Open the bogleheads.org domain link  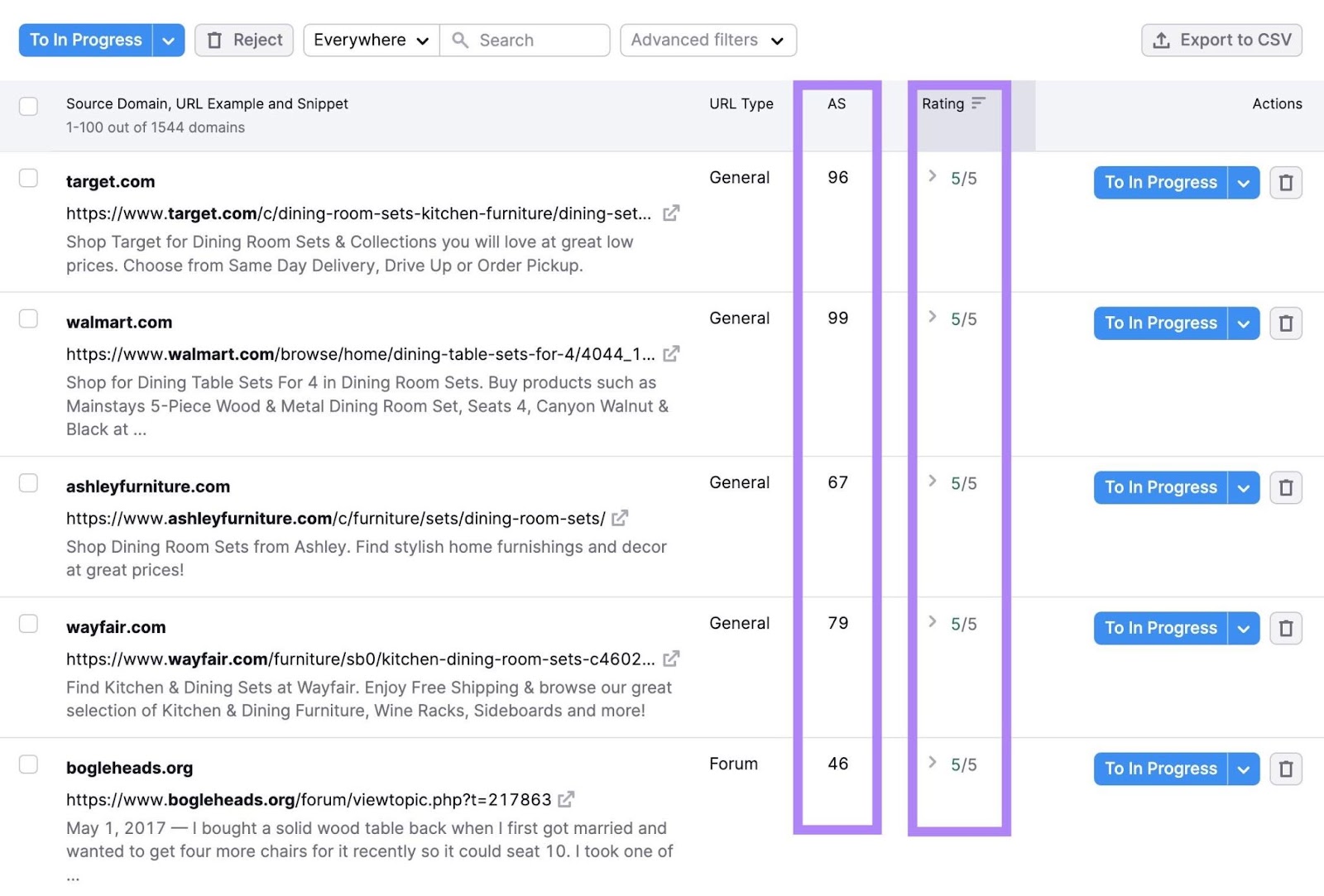click(129, 767)
